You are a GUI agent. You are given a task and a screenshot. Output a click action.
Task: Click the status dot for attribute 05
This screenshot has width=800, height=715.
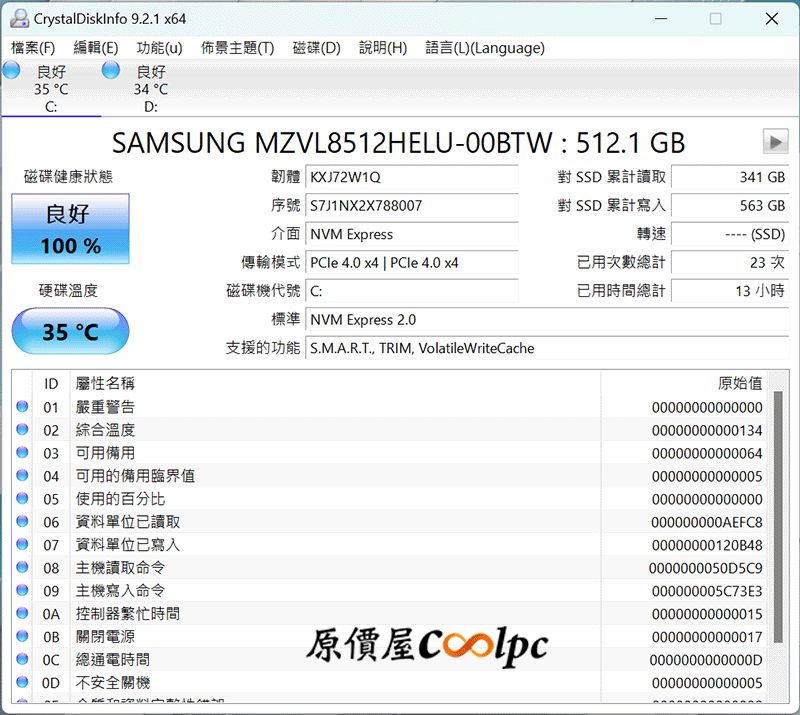[22, 498]
